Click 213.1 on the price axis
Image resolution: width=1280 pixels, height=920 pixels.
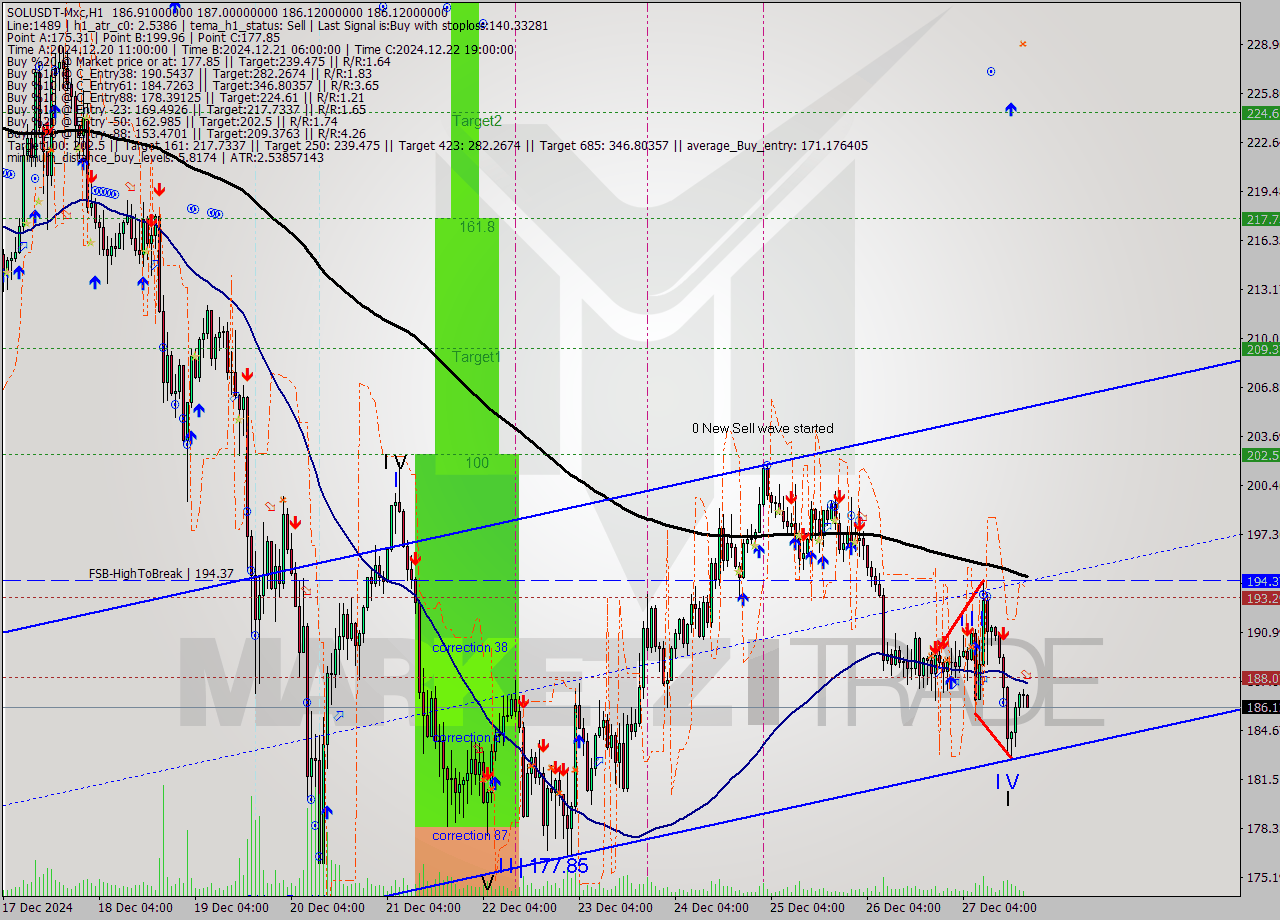point(1262,289)
